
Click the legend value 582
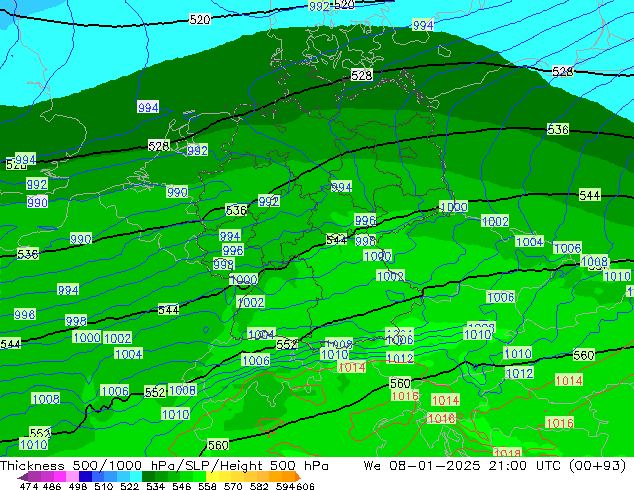click(x=259, y=486)
